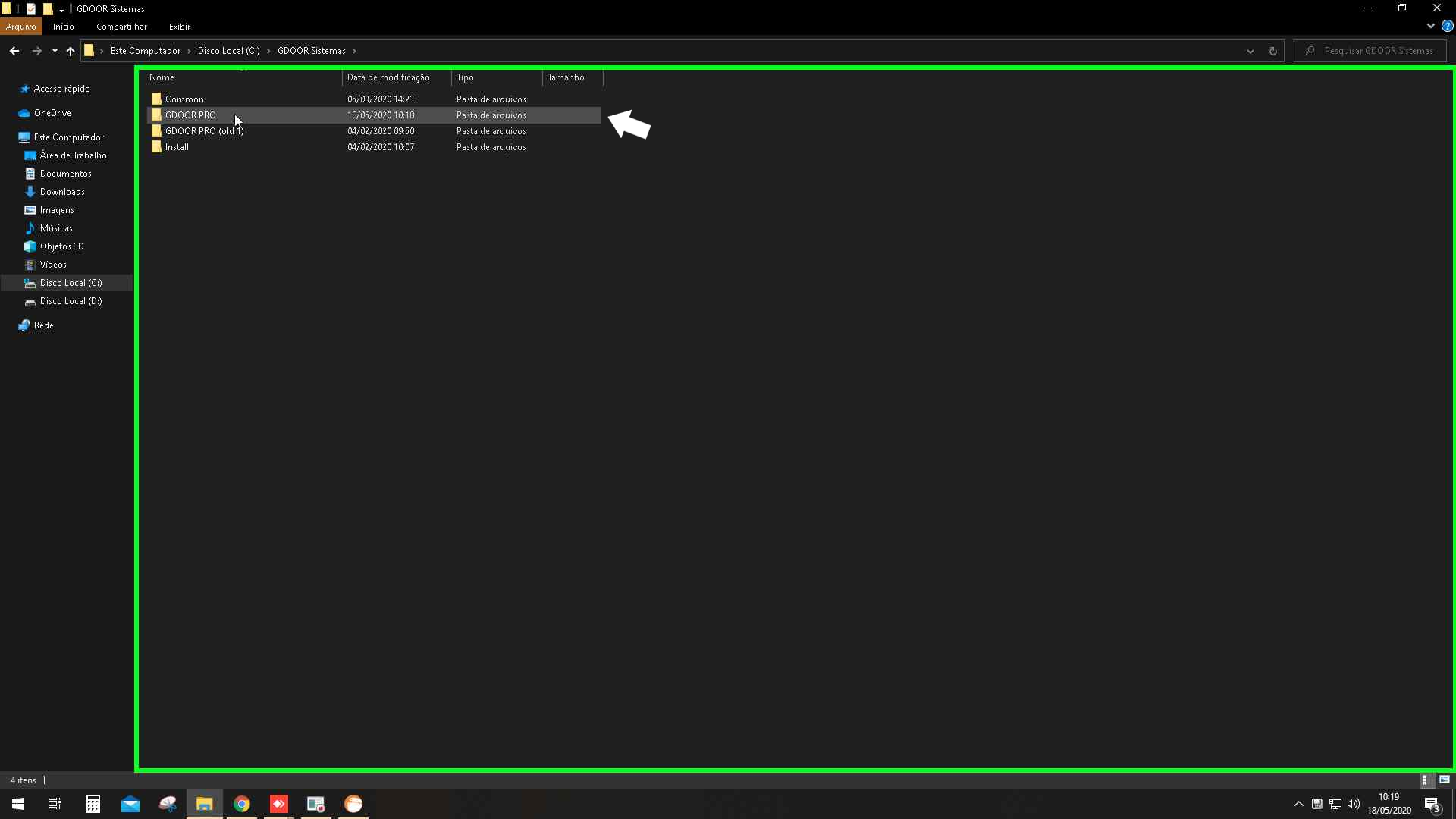Screen dimensions: 1456x819
Task: Switch to the Exibir ribbon tab
Action: point(180,27)
